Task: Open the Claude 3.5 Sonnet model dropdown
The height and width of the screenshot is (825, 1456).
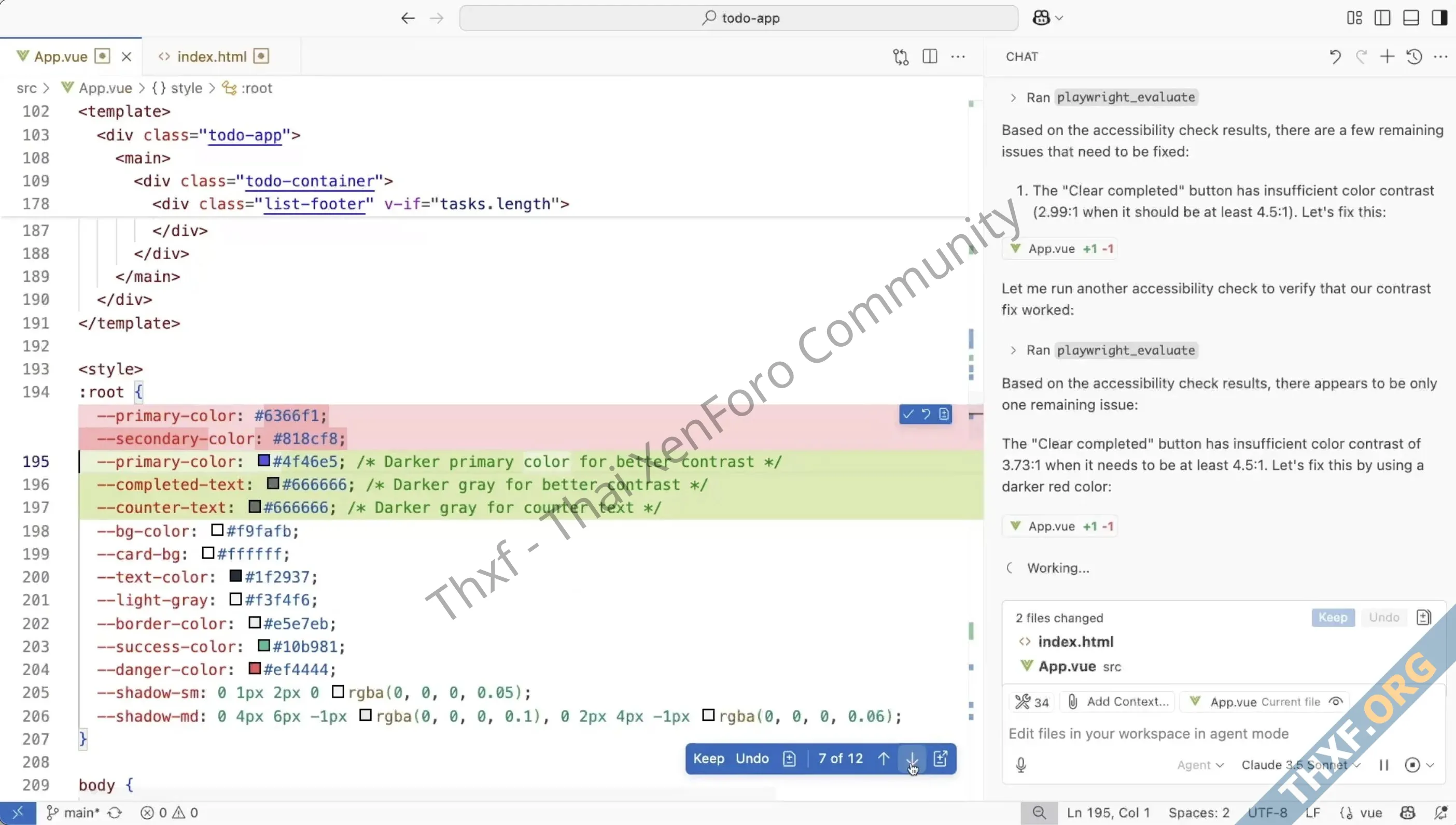Action: click(x=1301, y=765)
